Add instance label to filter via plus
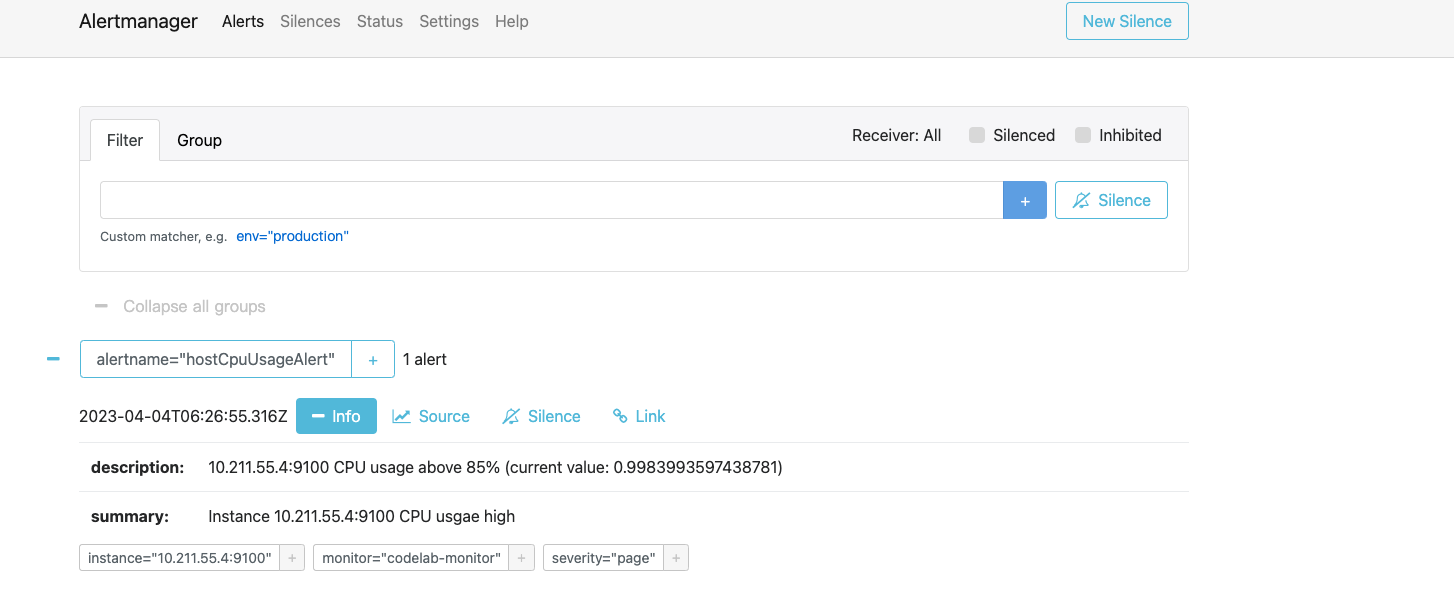The height and width of the screenshot is (615, 1454). click(x=292, y=558)
